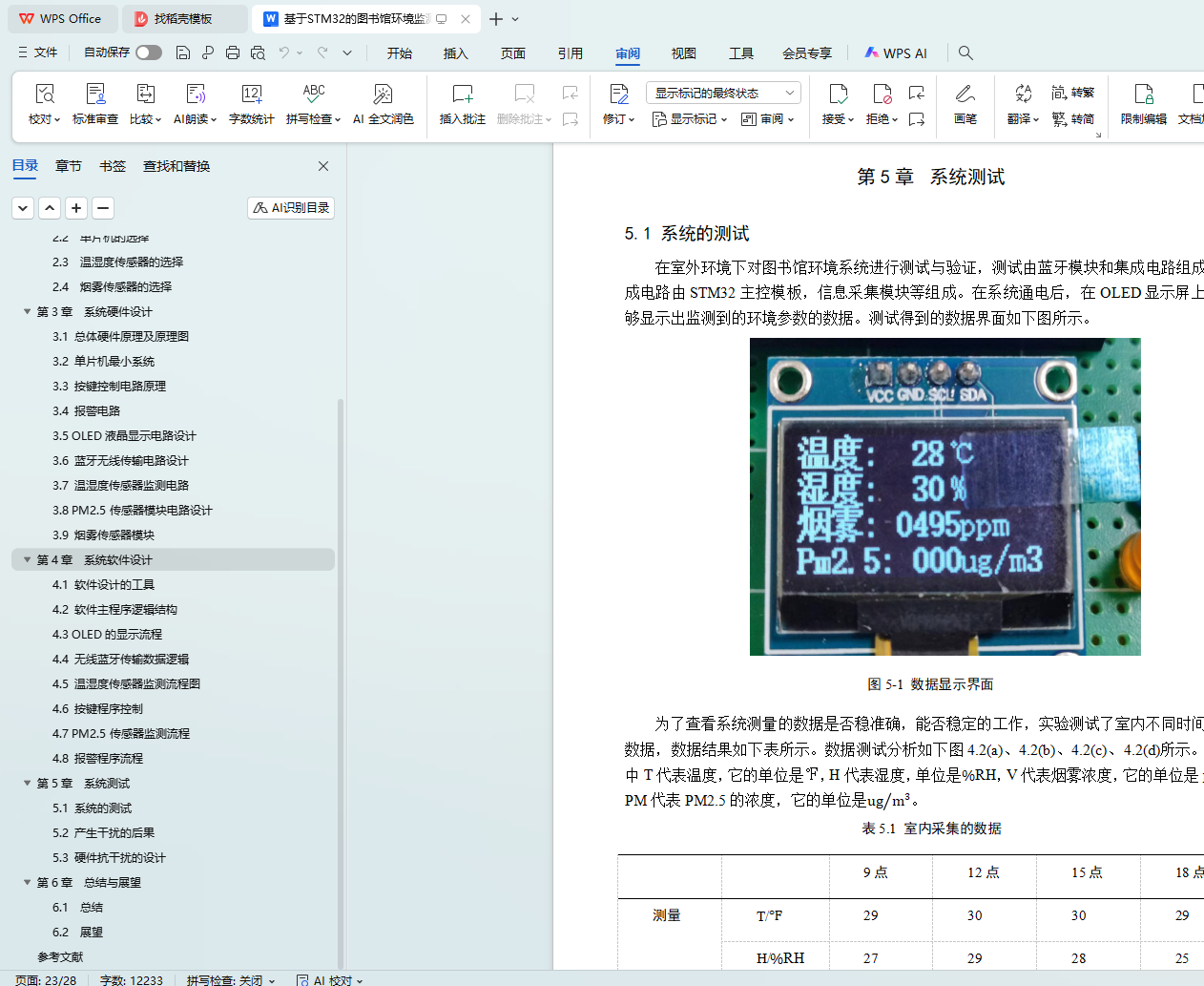Jump to 4.3 OLED 的显示流程 heading
The image size is (1204, 986).
[107, 634]
